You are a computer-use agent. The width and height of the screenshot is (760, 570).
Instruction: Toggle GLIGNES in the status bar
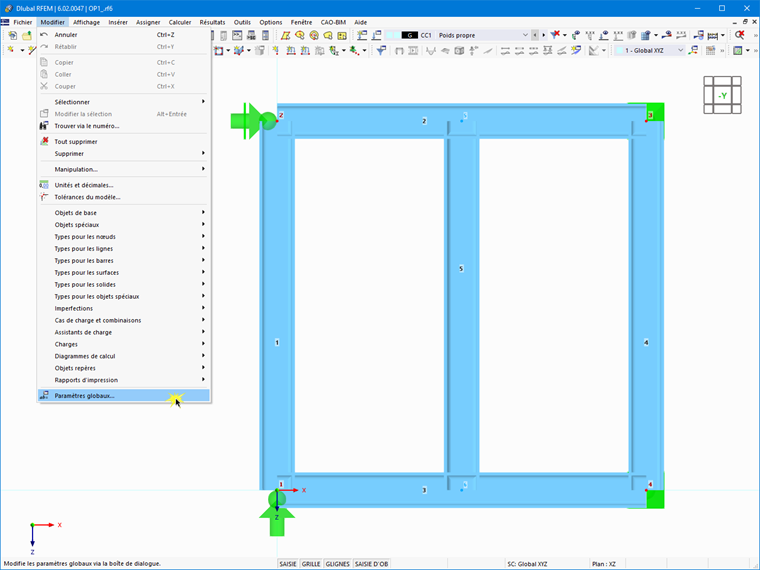pos(337,564)
